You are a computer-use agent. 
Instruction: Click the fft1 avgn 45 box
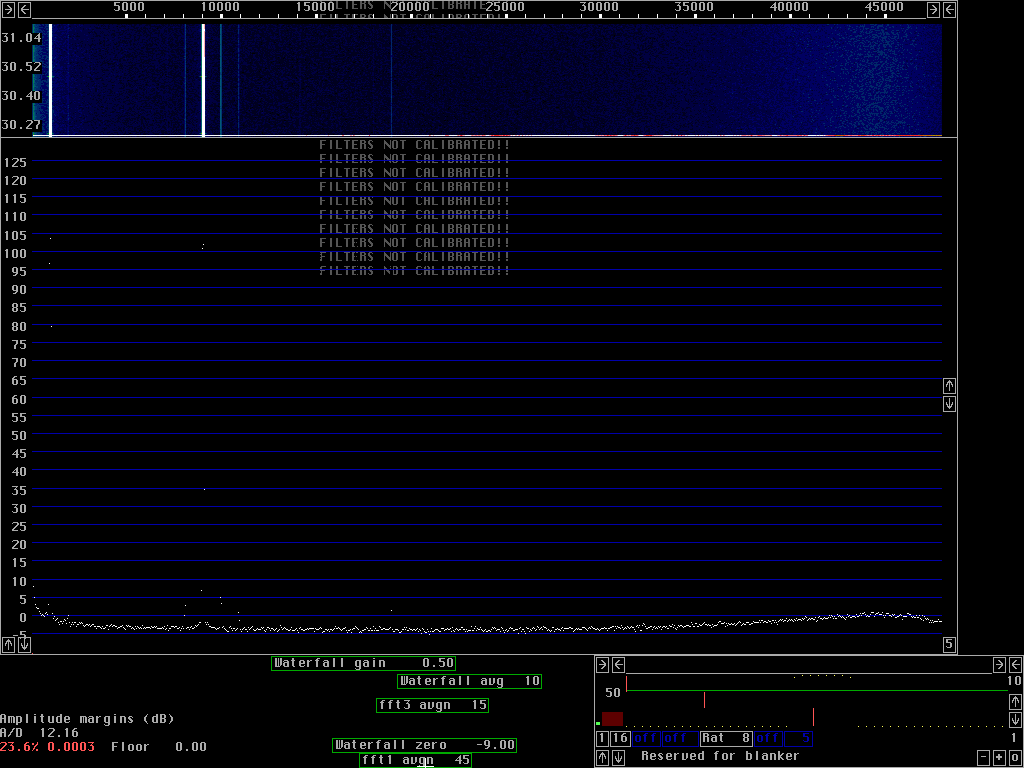pos(415,760)
